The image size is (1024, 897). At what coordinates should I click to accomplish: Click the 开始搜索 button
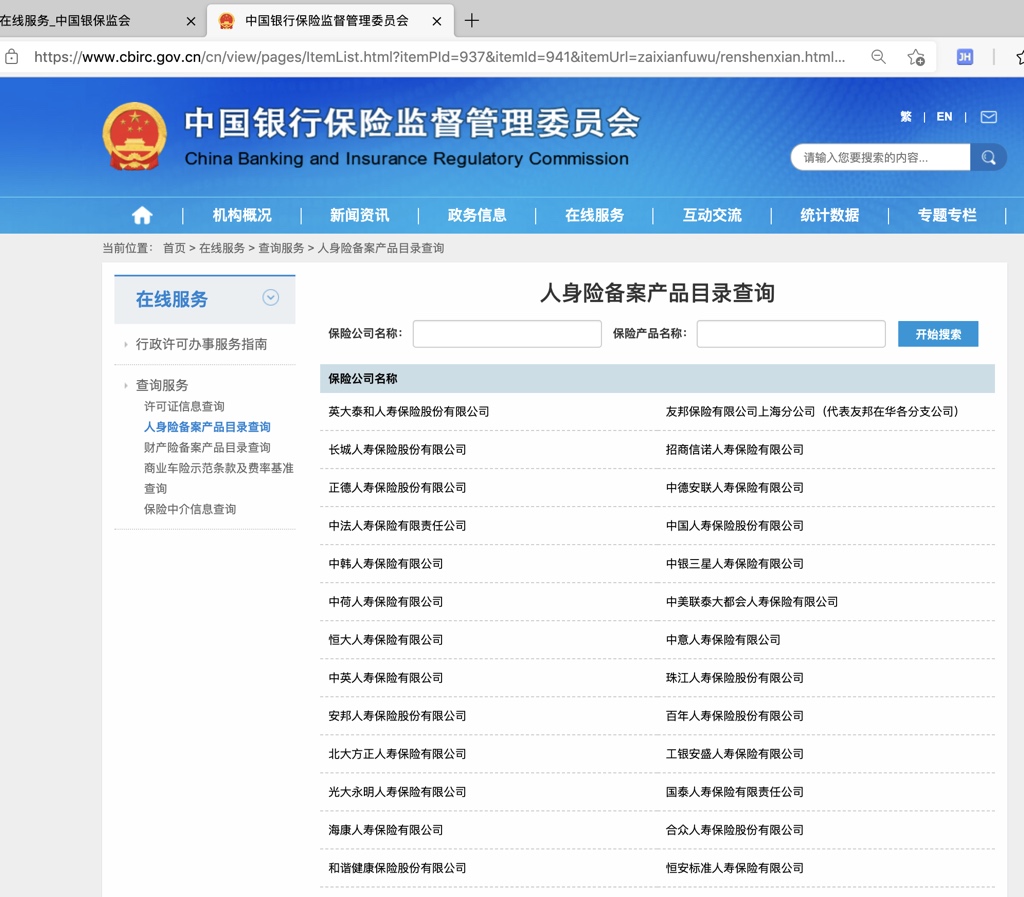[938, 334]
